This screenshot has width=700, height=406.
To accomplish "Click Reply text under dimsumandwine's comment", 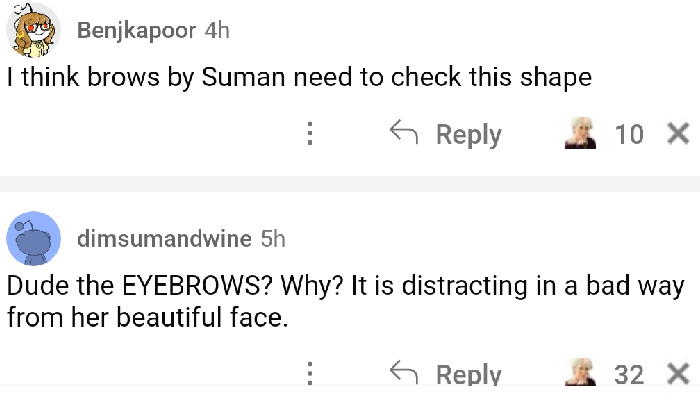I will pos(468,375).
